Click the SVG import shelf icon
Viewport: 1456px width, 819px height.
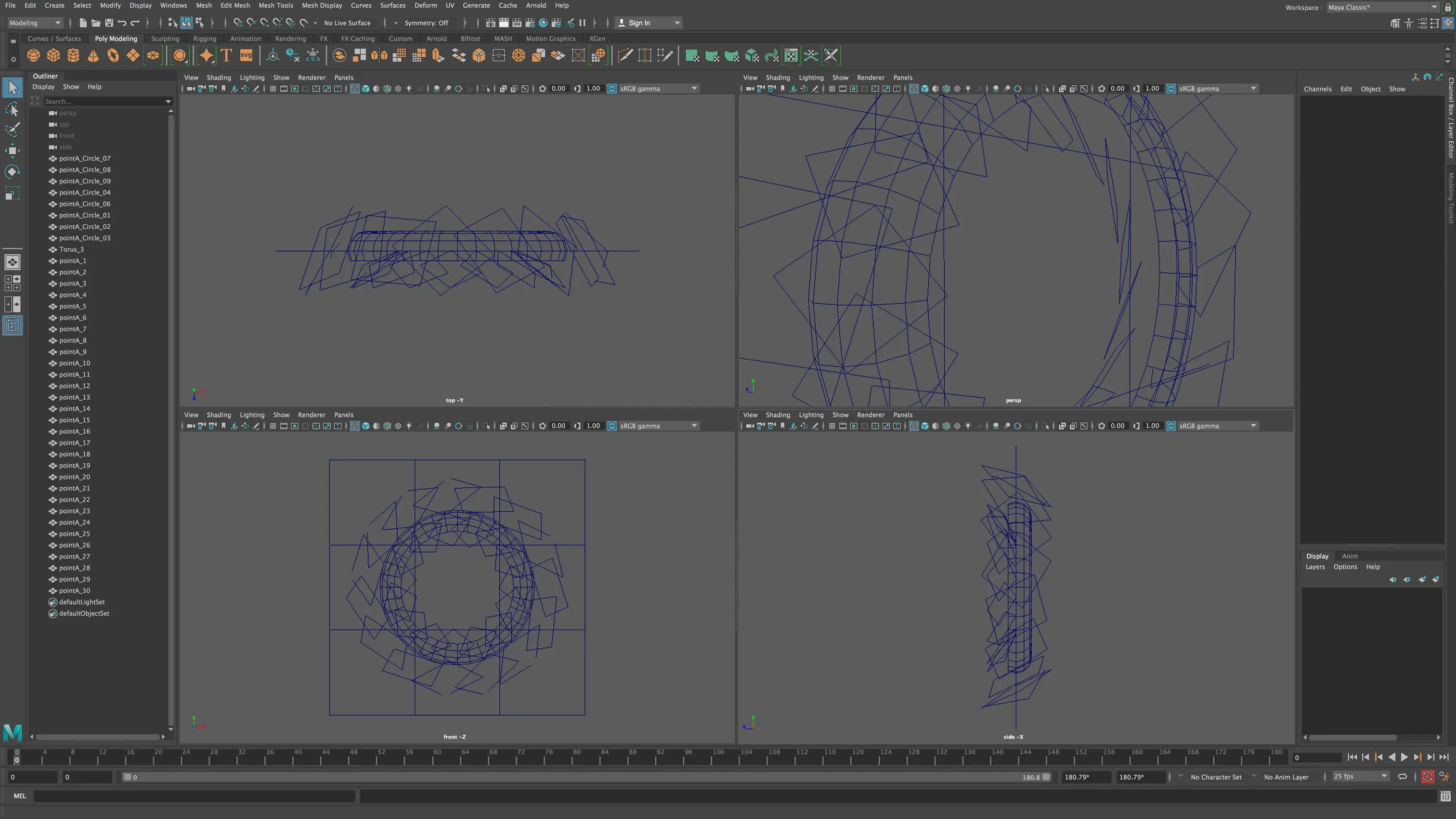246,55
